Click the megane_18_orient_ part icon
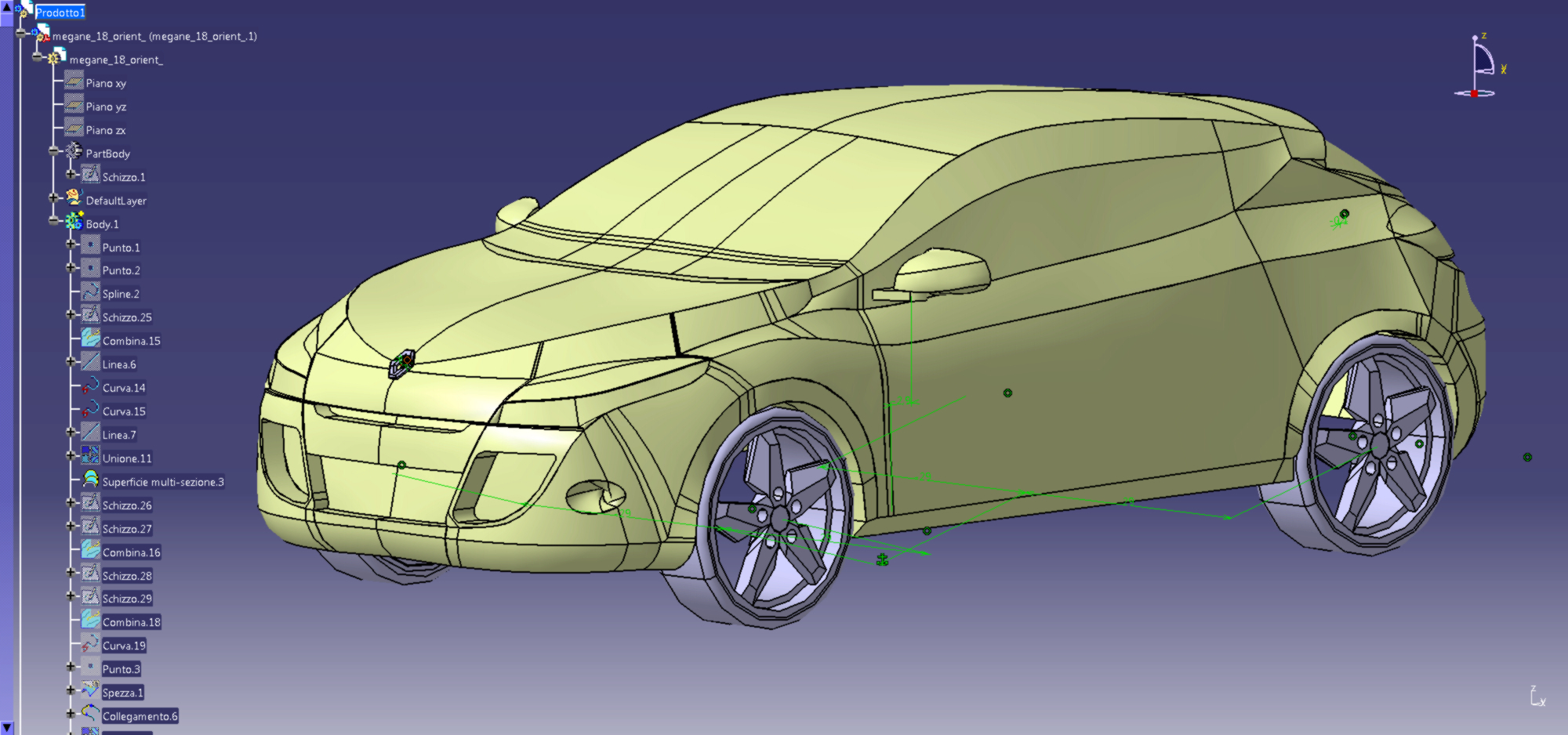Screen dimensions: 1568x735 [56, 56]
